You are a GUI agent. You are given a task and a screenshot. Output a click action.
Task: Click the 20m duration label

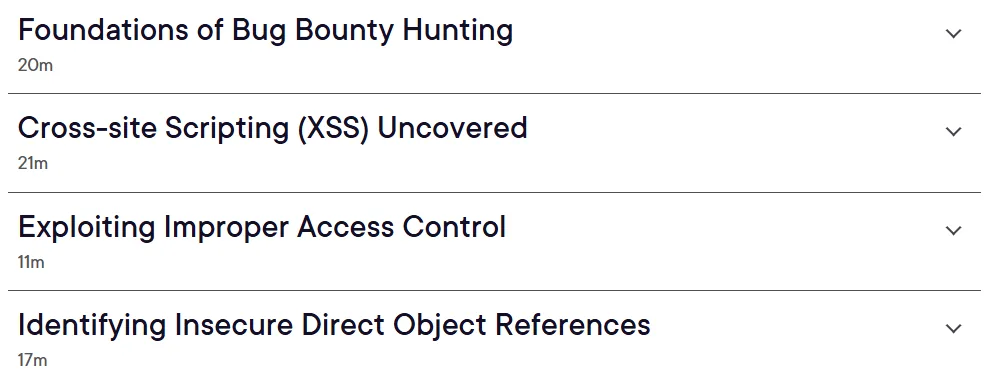(35, 65)
